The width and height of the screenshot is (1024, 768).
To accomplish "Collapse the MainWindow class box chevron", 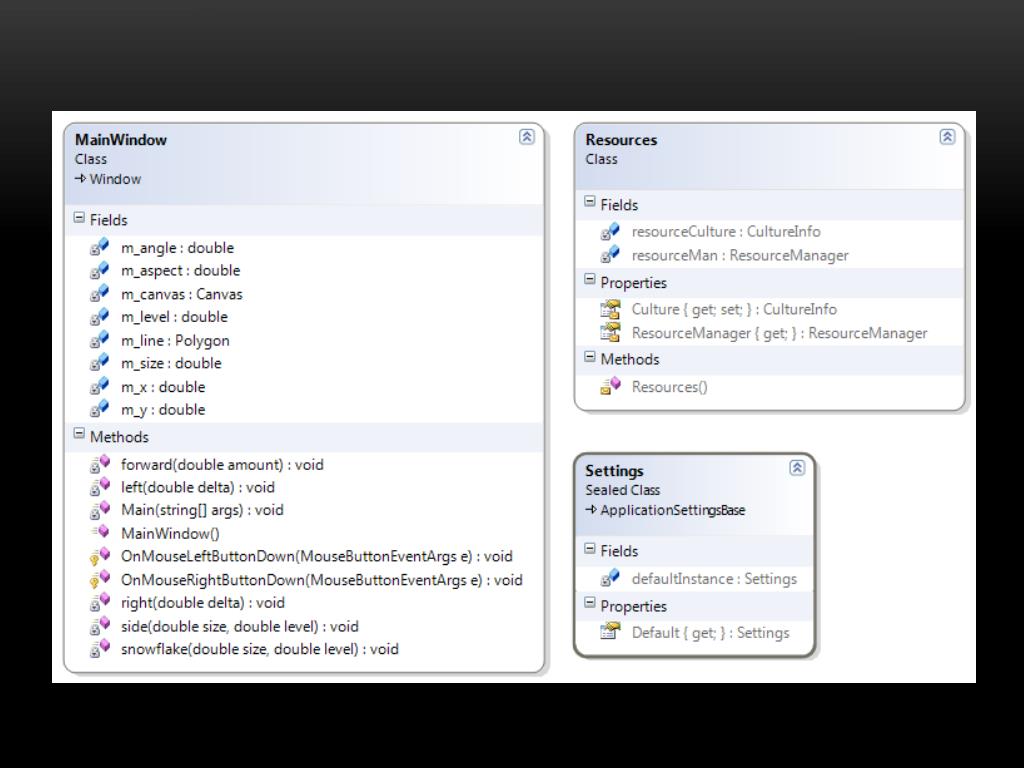I will 526,136.
